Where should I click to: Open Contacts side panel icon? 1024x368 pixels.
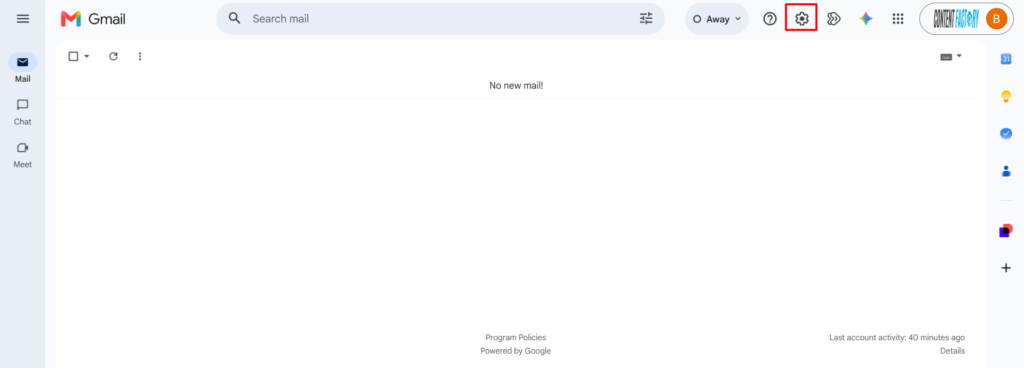point(1006,171)
